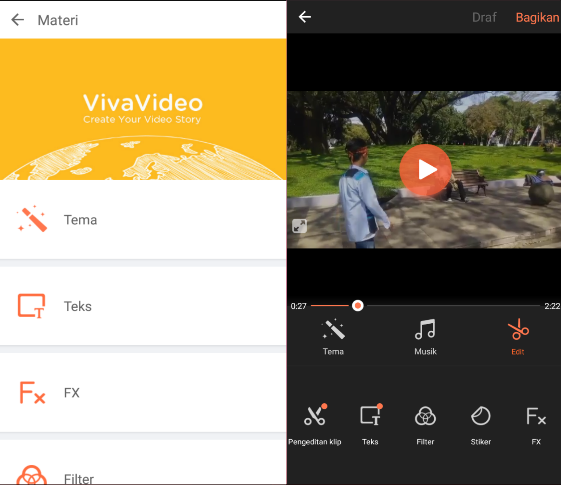Open the Filter tool in editor toolbar
The width and height of the screenshot is (561, 485).
(x=425, y=425)
